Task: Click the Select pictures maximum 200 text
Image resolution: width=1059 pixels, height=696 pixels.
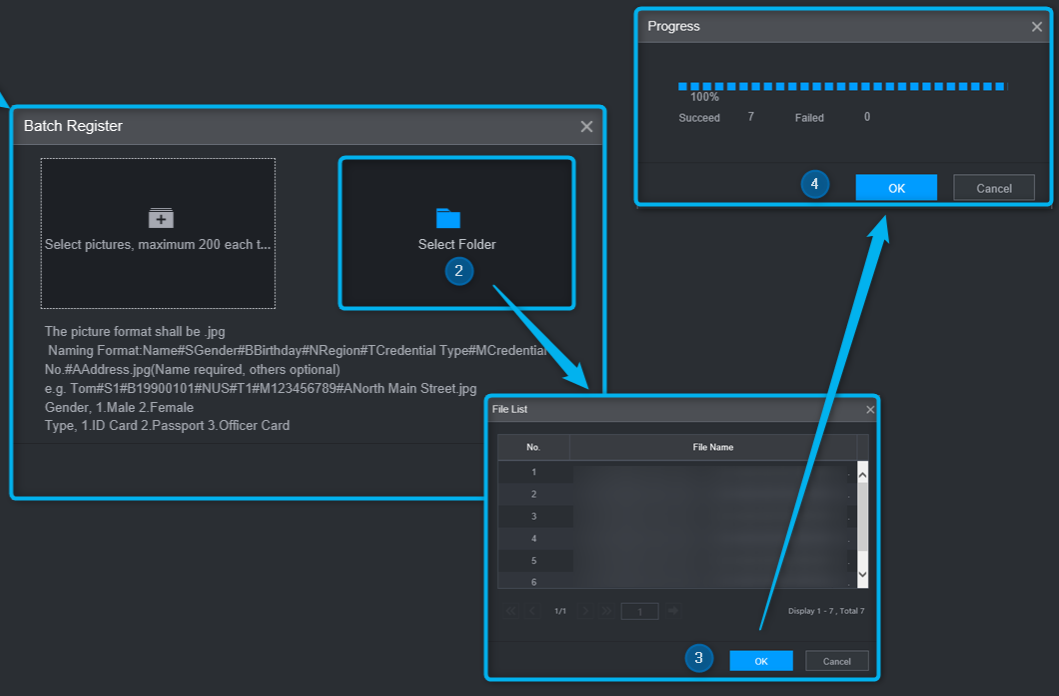Action: click(x=157, y=244)
